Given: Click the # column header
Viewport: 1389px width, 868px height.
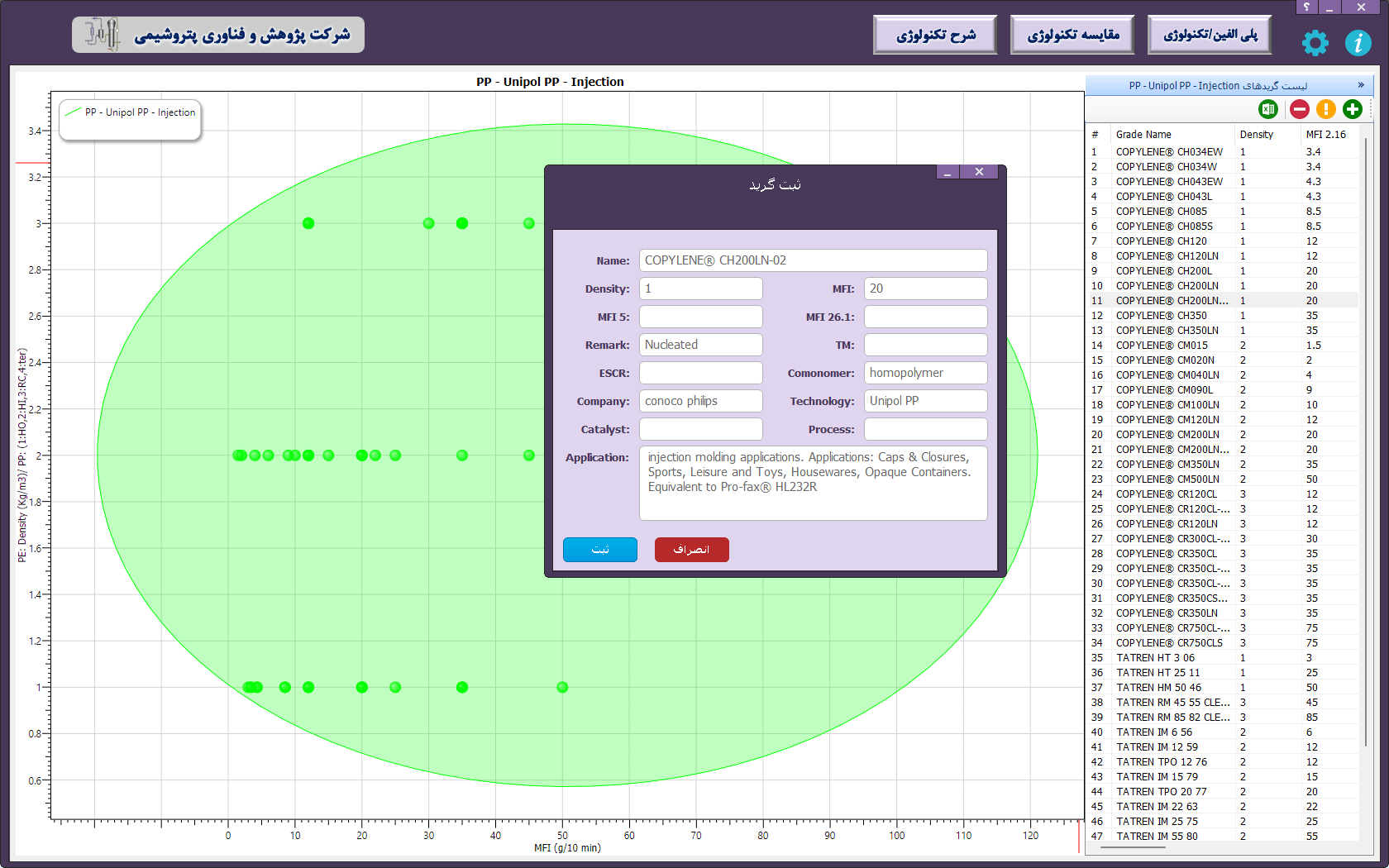Looking at the screenshot, I should point(1098,135).
